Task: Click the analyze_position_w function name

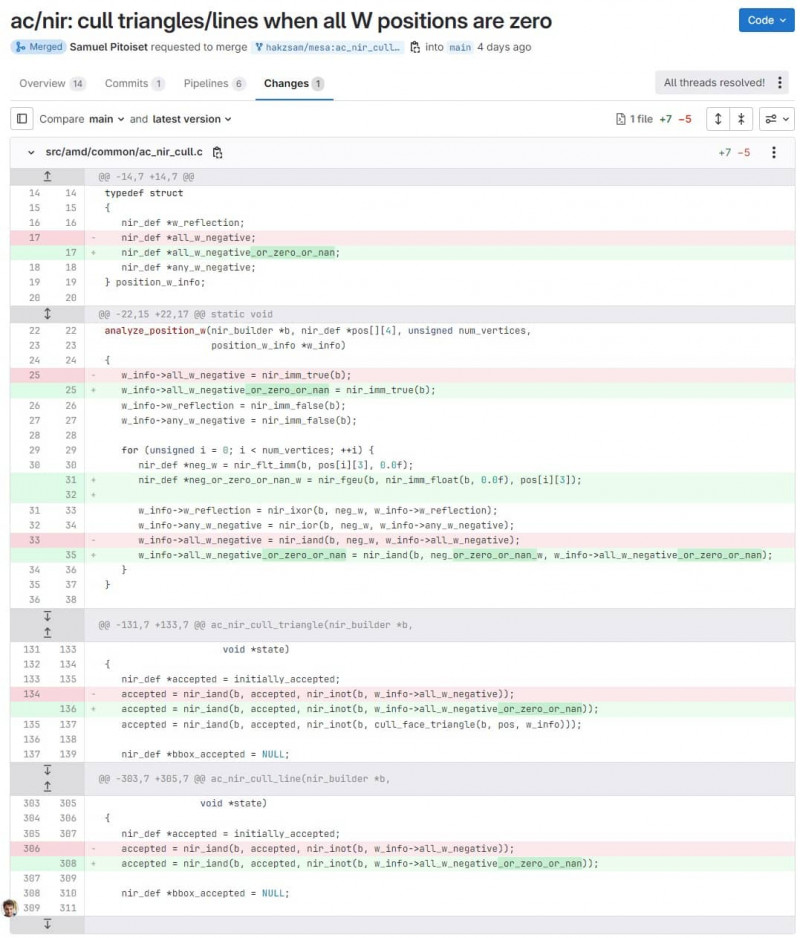Action: click(156, 330)
